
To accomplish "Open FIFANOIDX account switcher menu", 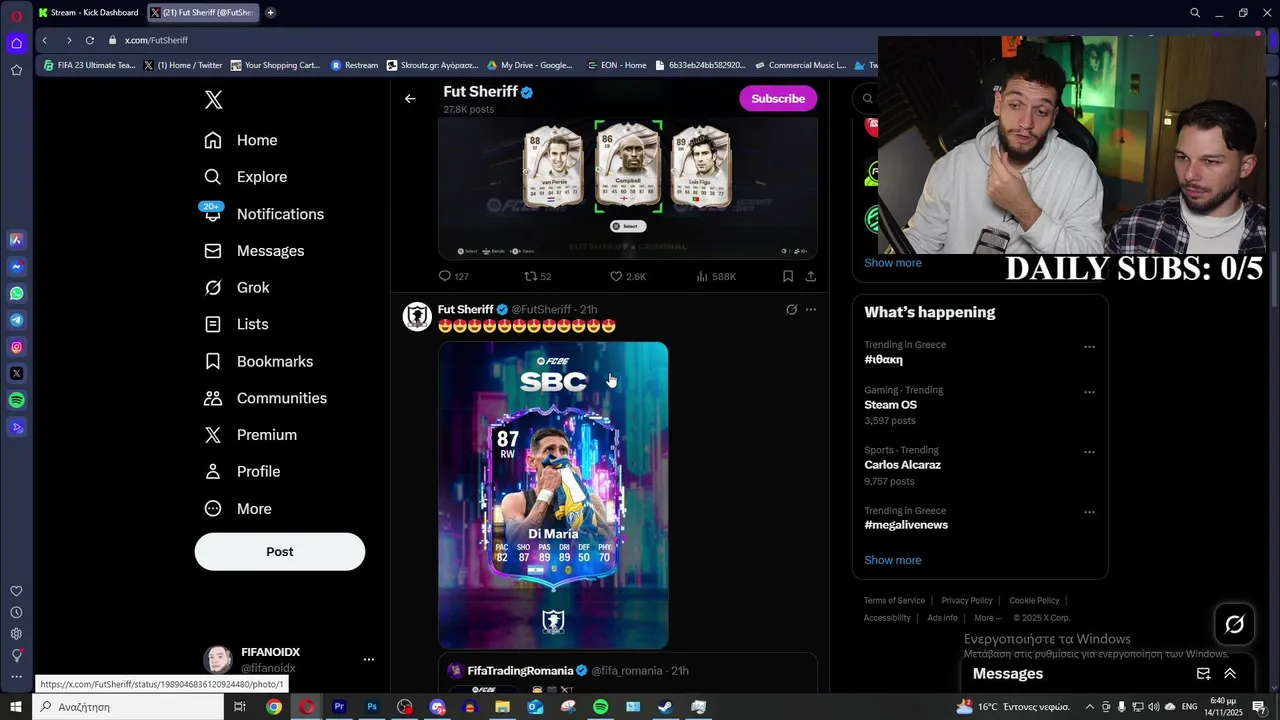I will tap(369, 660).
